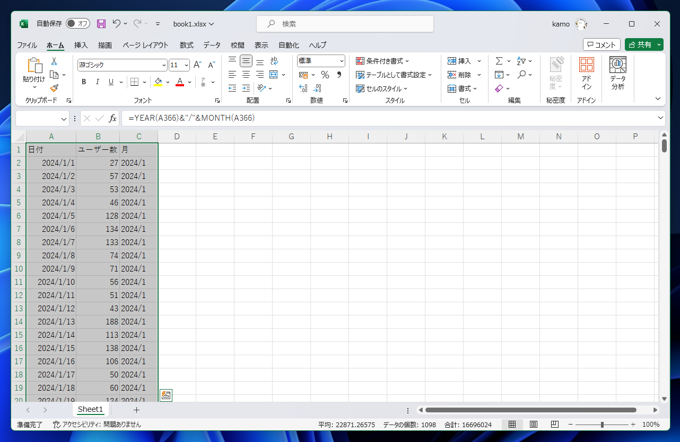Click the Clear eraser icon
680x442 pixels.
[x=499, y=88]
